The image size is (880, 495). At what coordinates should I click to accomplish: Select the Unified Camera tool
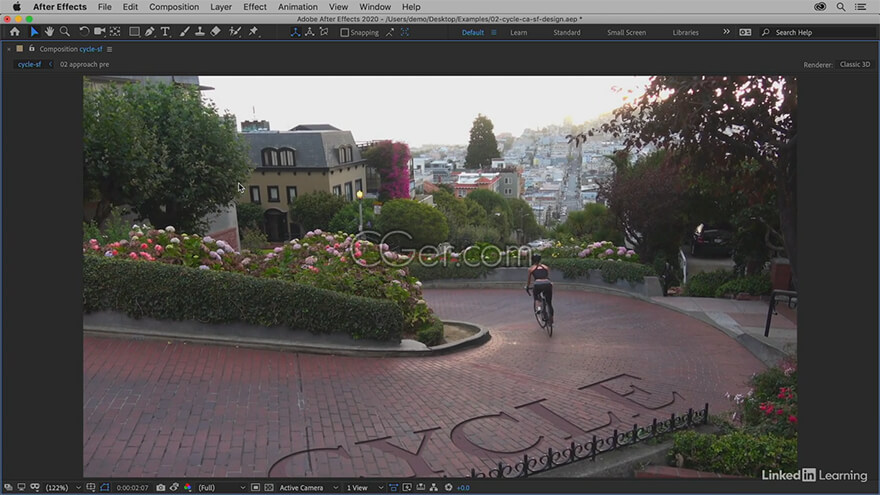[100, 32]
